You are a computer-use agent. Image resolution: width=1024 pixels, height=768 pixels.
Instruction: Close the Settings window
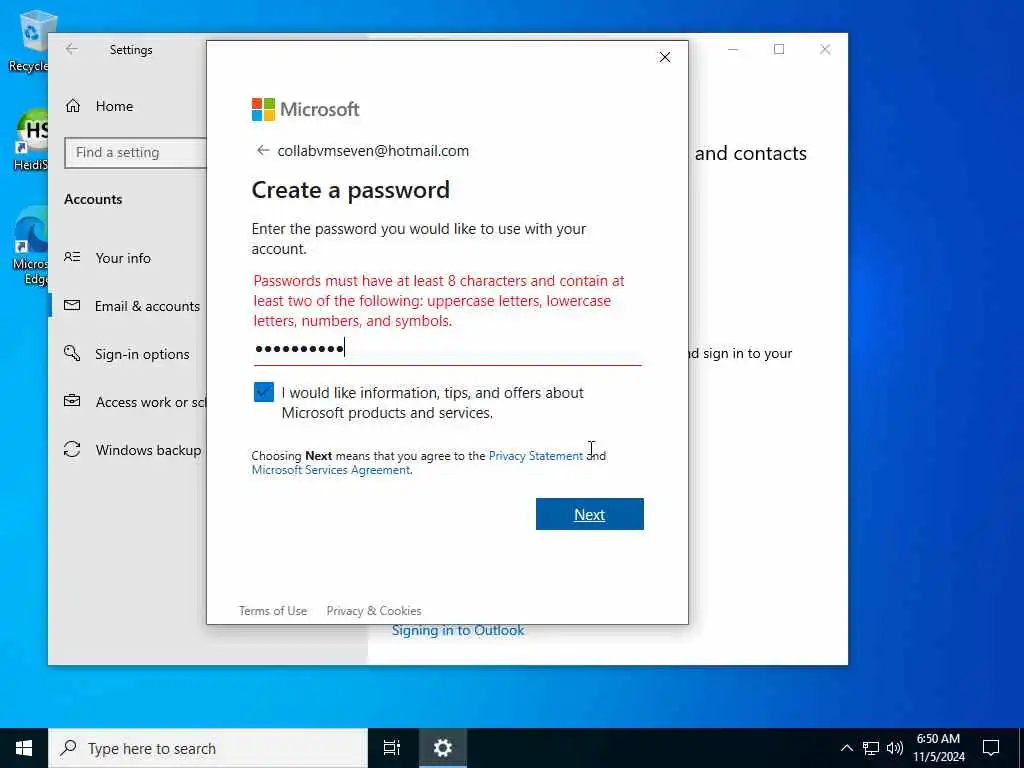(825, 50)
